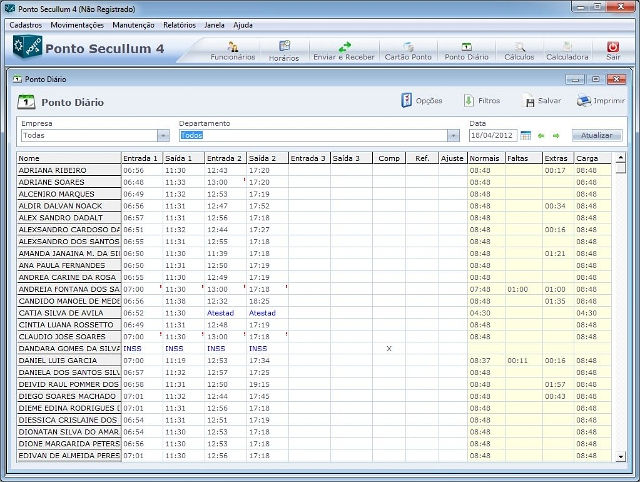Go to next day with right green arrow
Viewport: 640px width, 482px height.
pyautogui.click(x=556, y=135)
